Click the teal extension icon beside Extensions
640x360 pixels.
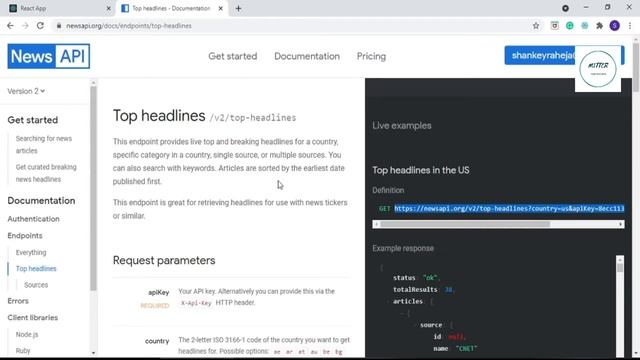[x=584, y=26]
